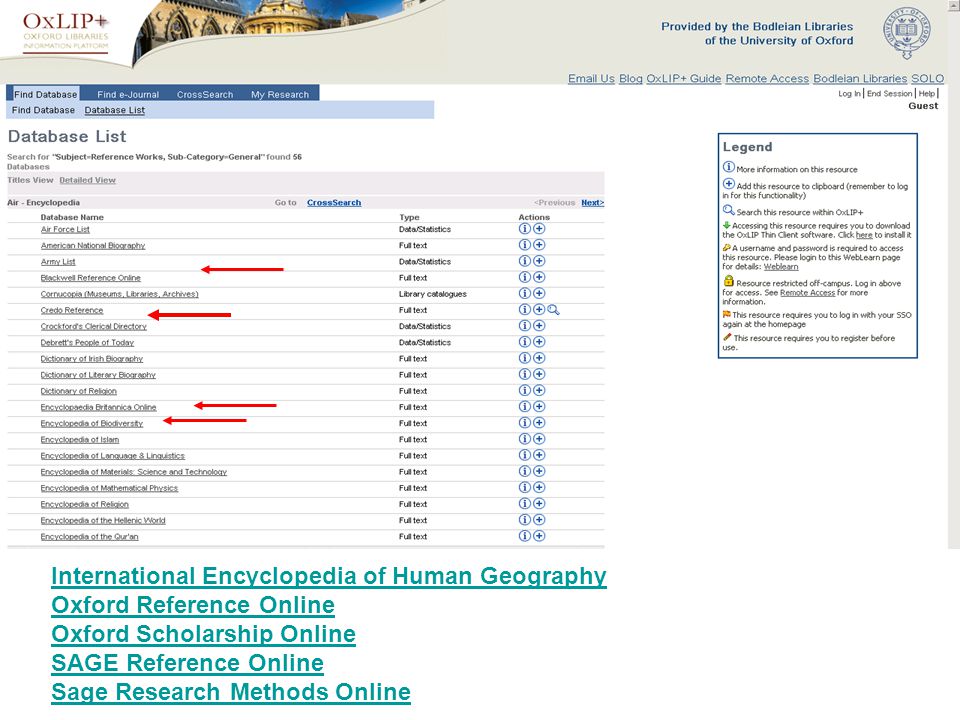
Task: Add Encyclopedia of Religion to clipboard
Action: [x=539, y=504]
